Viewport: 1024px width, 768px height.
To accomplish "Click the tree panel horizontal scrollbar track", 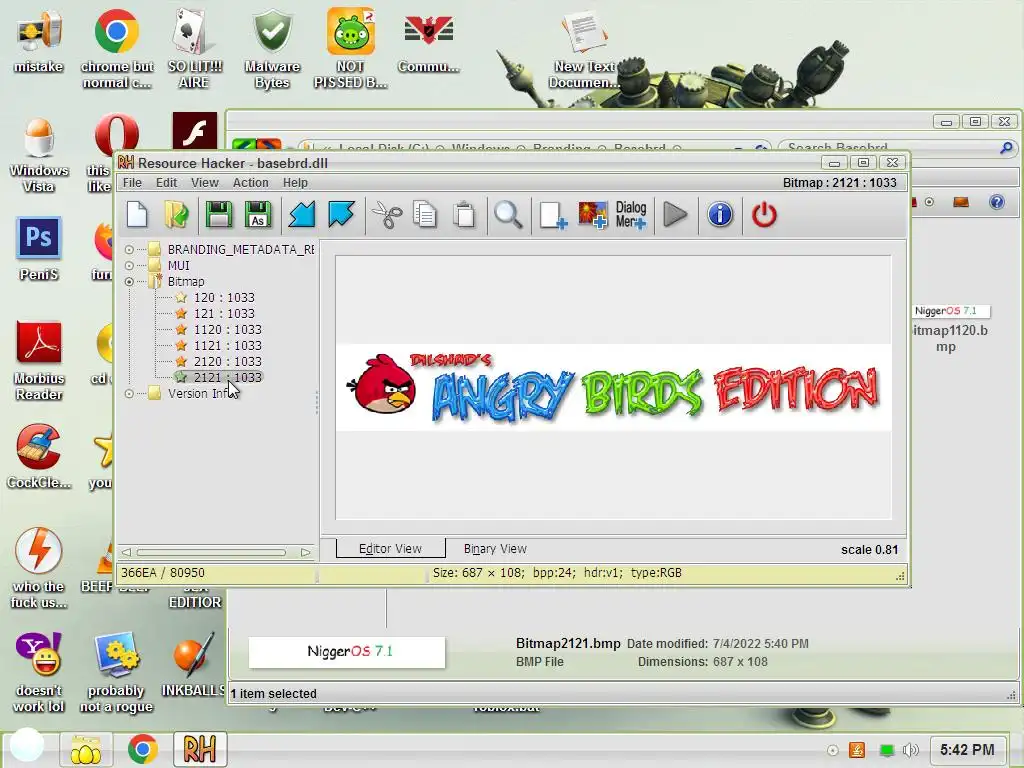I will (x=212, y=552).
